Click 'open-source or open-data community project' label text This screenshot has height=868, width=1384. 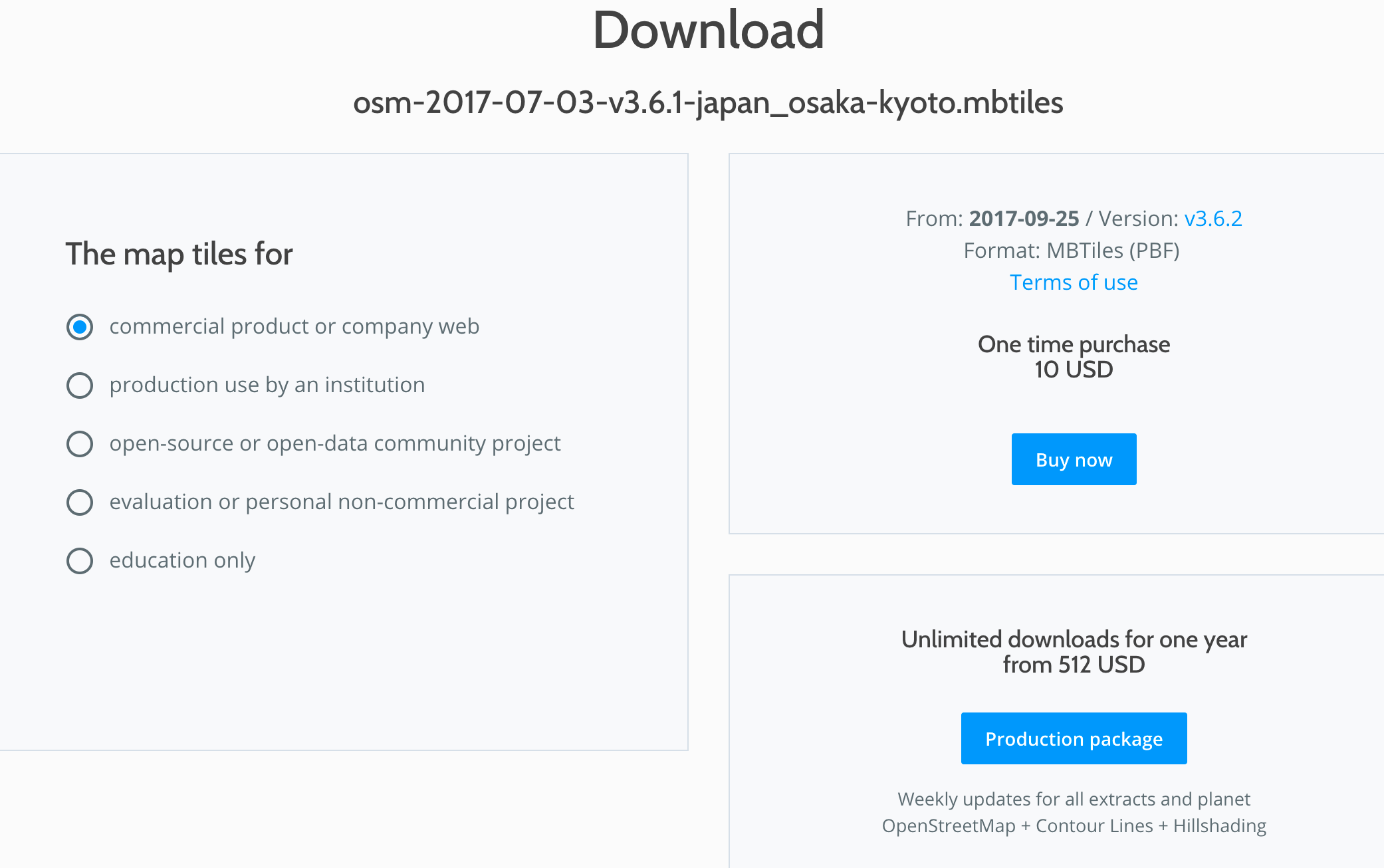click(335, 443)
